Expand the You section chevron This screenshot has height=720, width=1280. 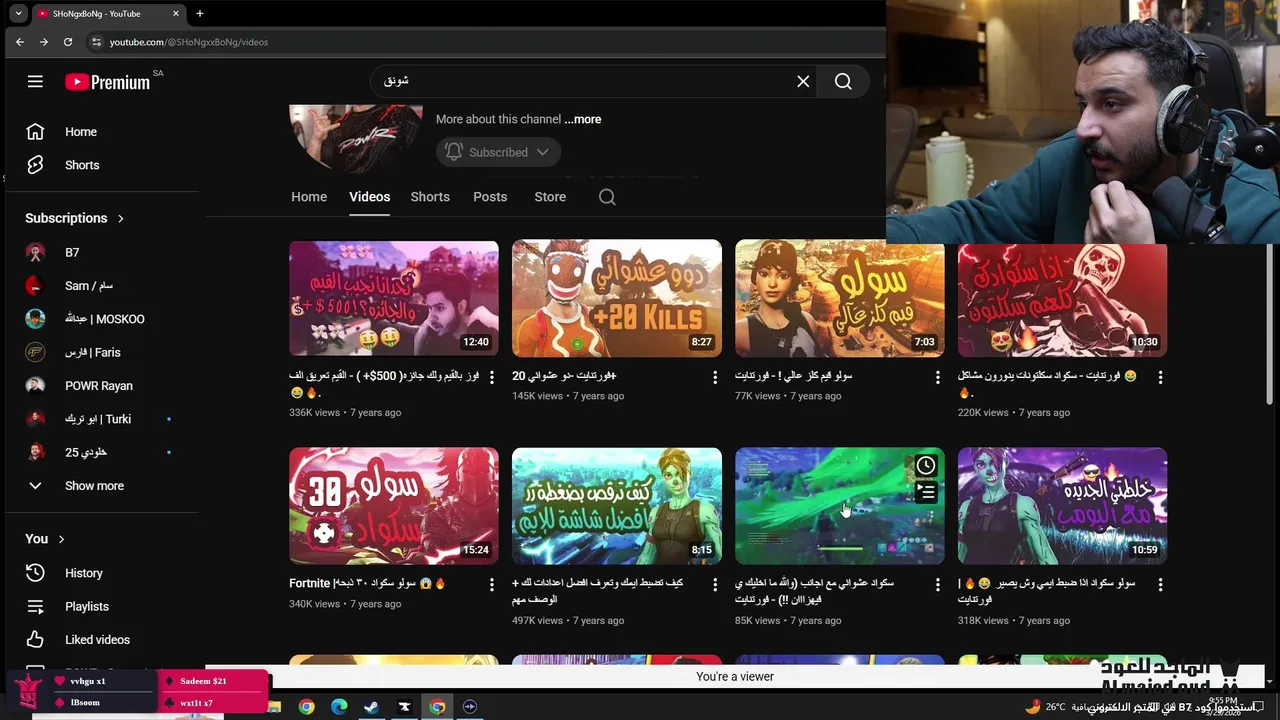(61, 539)
